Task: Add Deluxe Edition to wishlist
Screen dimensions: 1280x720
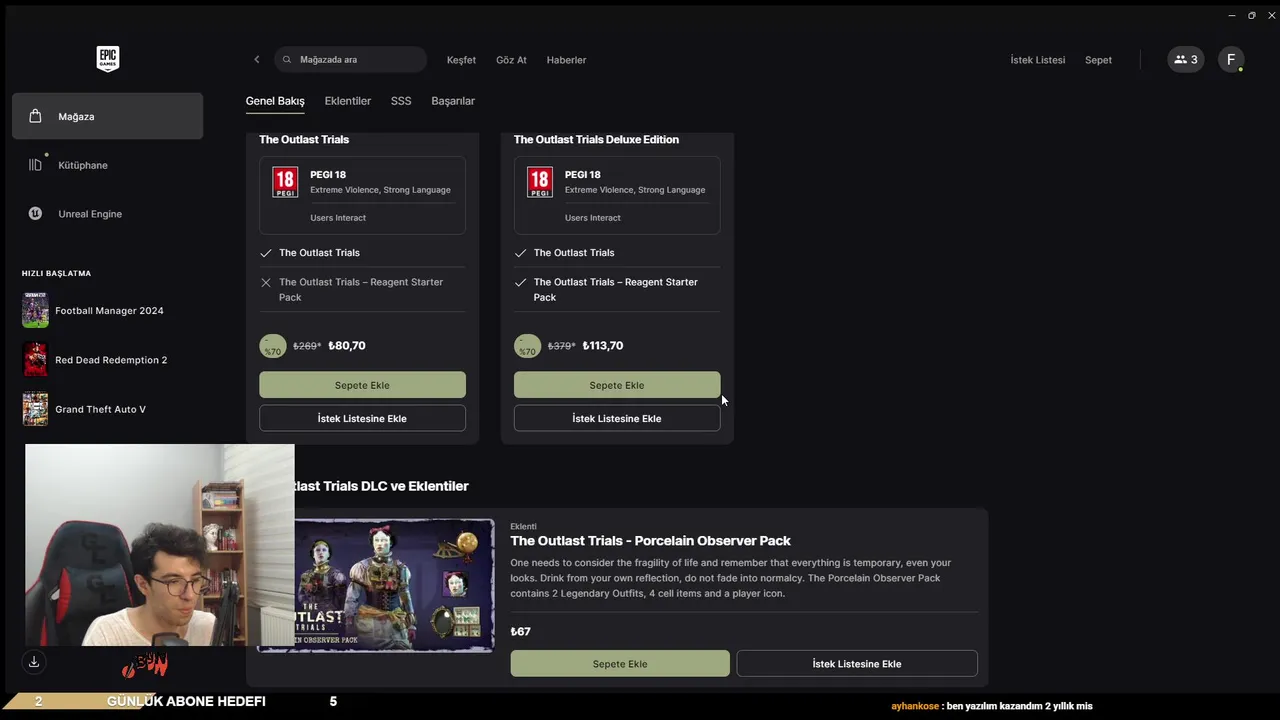Action: point(617,418)
